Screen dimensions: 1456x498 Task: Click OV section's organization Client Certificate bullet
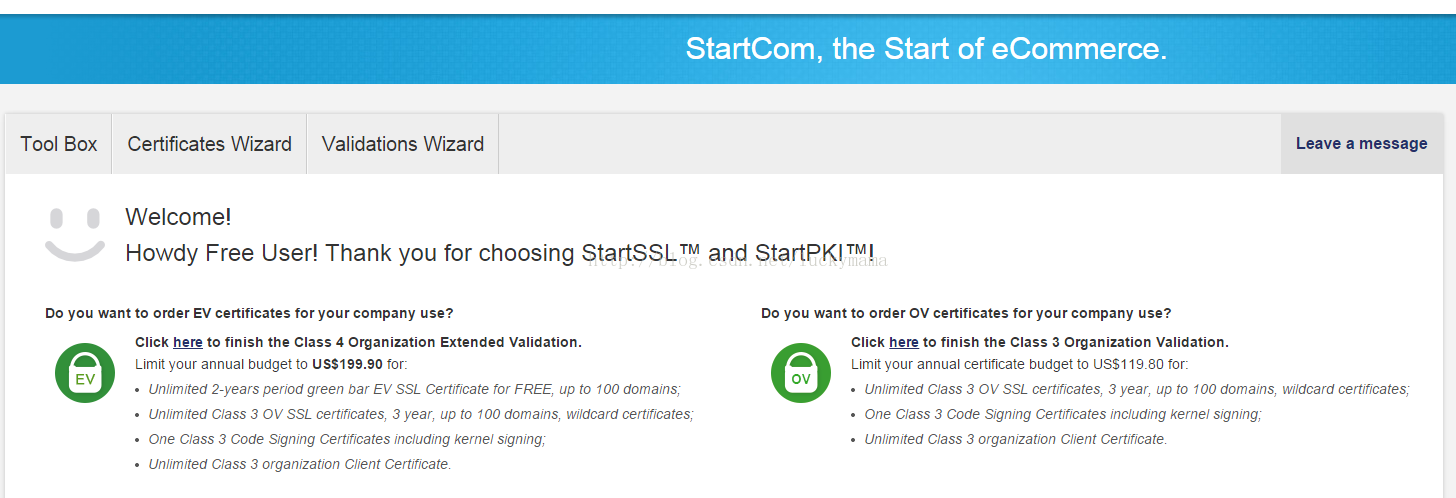1016,439
